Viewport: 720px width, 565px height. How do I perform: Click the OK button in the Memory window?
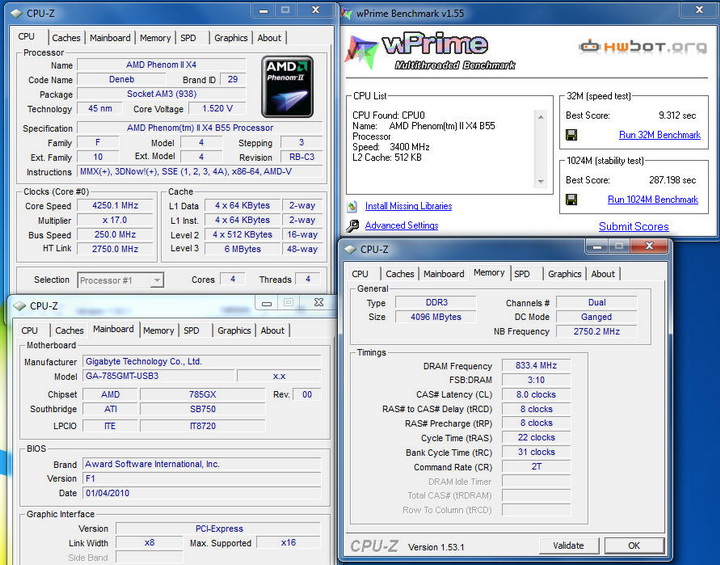click(x=634, y=546)
